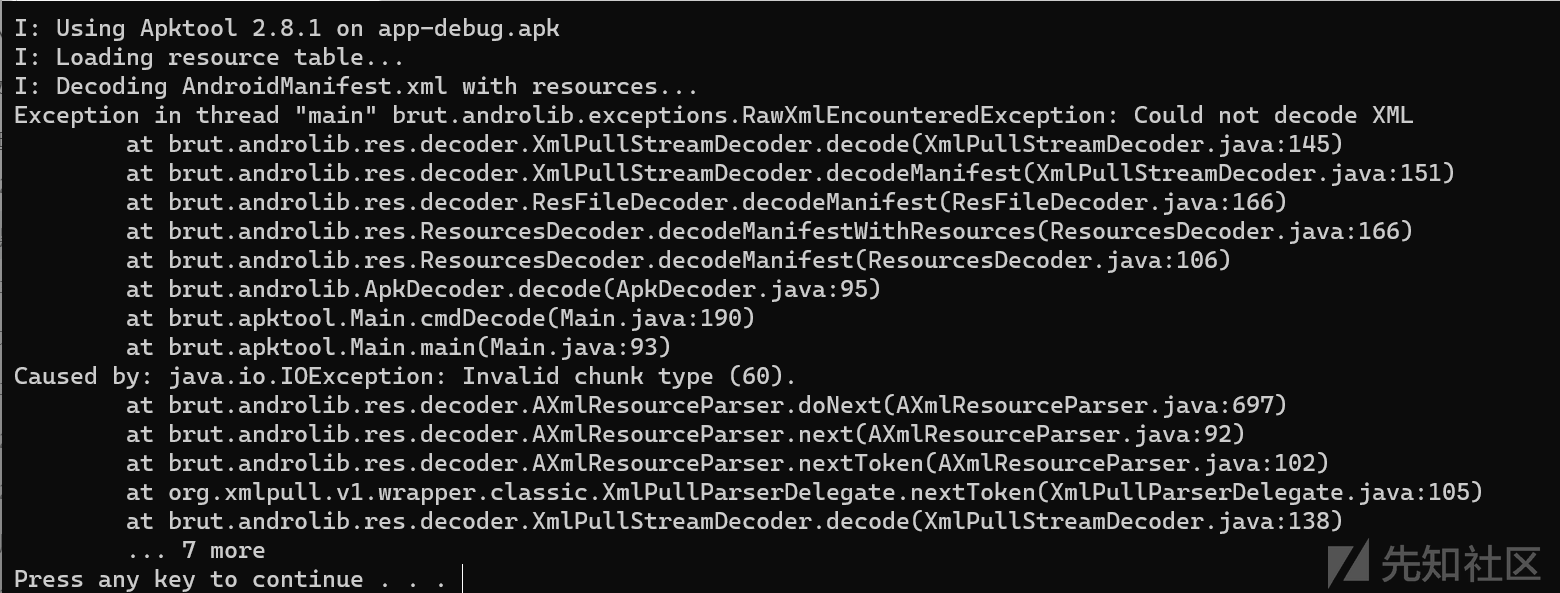Click the 先知社区 watermark logo icon
1560x593 pixels.
pyautogui.click(x=1347, y=564)
